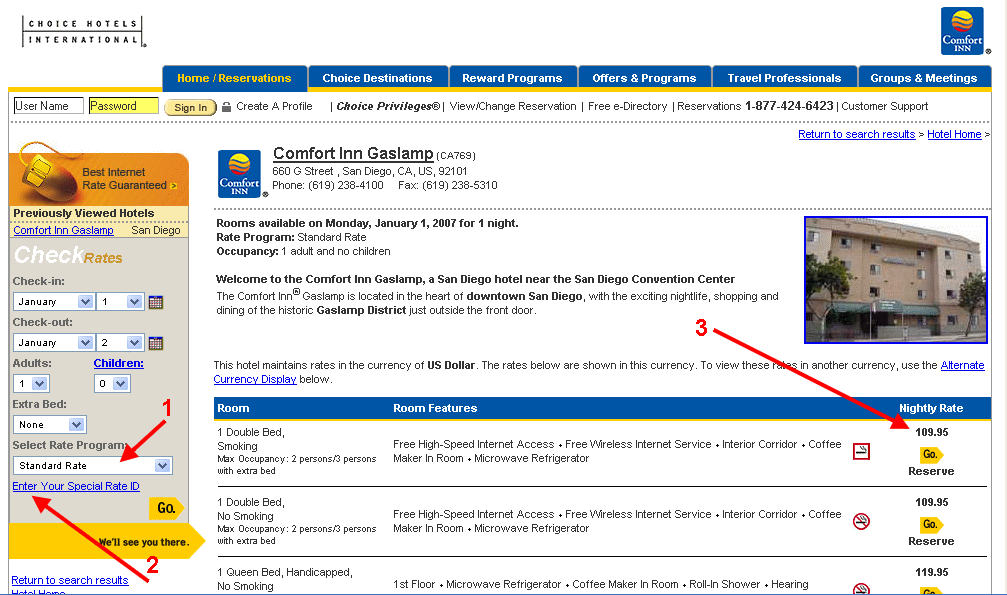Screen dimensions: 1007x595
Task: Click Reserve for No Smoking Double Bed room
Action: coord(931,541)
